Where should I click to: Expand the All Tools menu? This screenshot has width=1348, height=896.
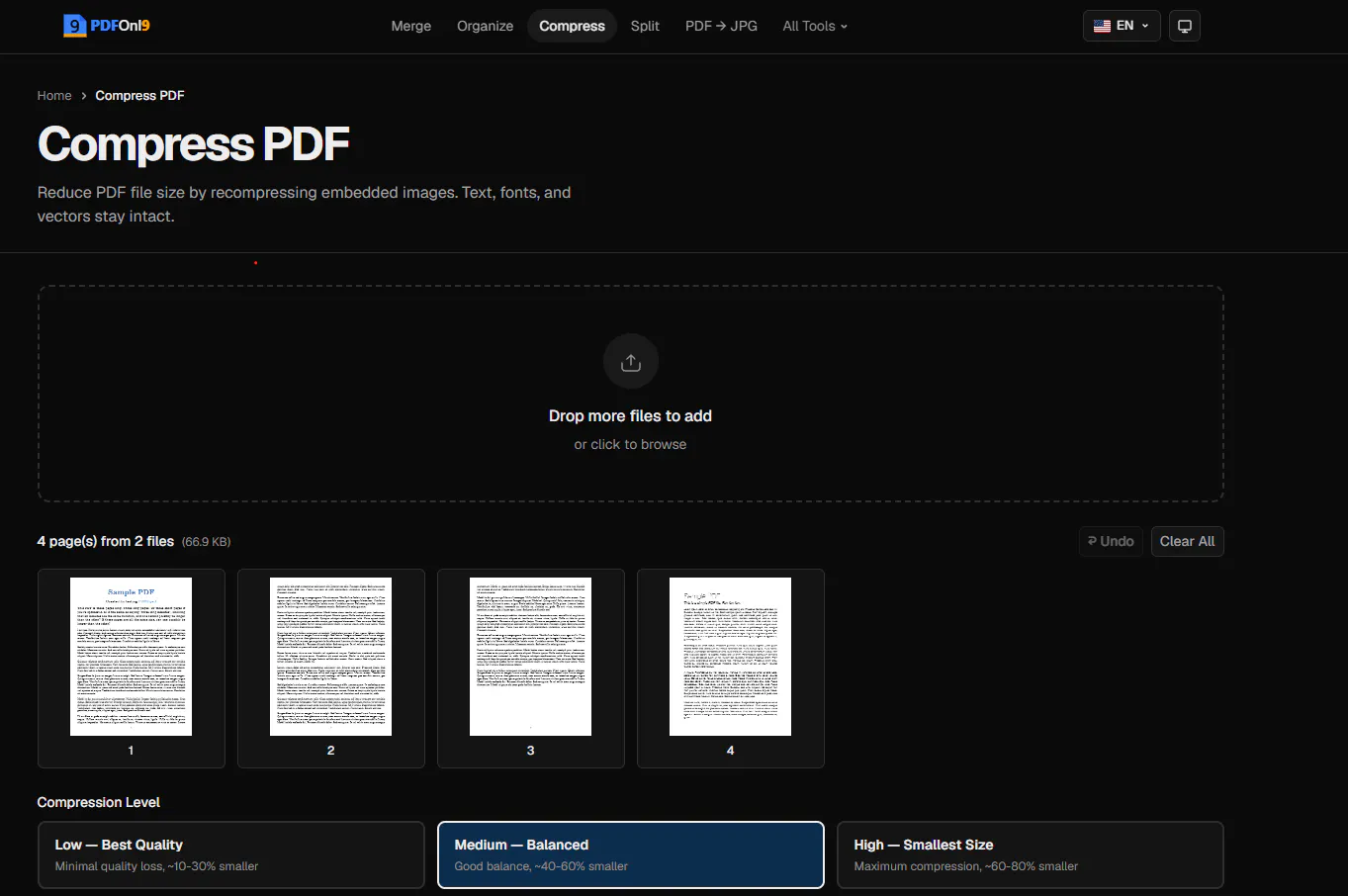815,26
